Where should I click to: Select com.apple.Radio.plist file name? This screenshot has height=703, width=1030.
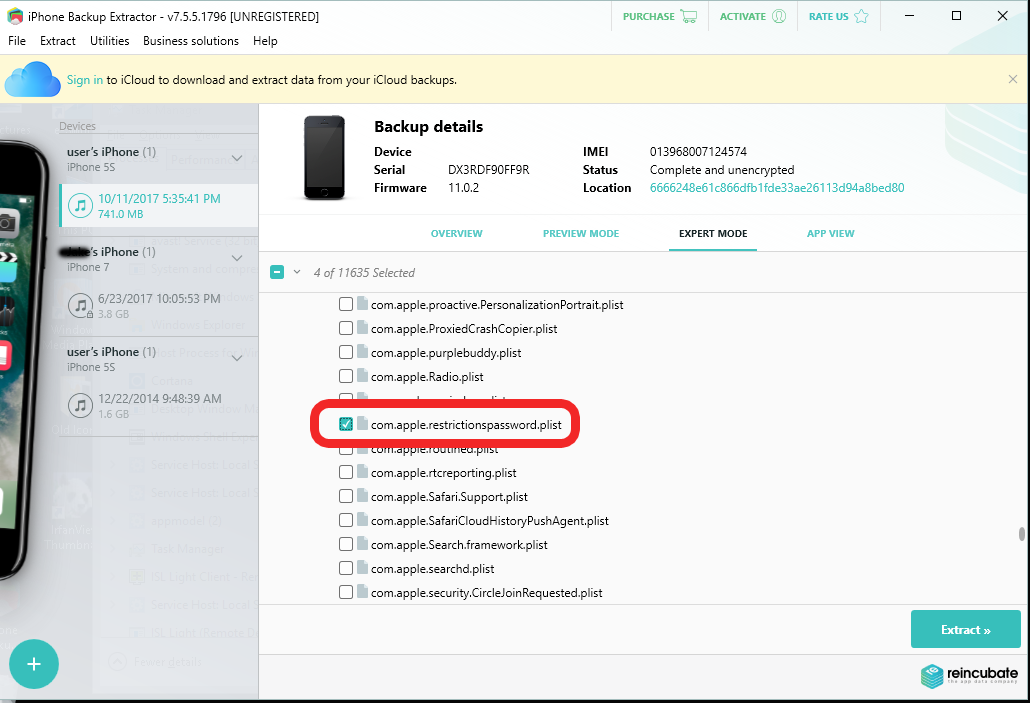point(427,376)
